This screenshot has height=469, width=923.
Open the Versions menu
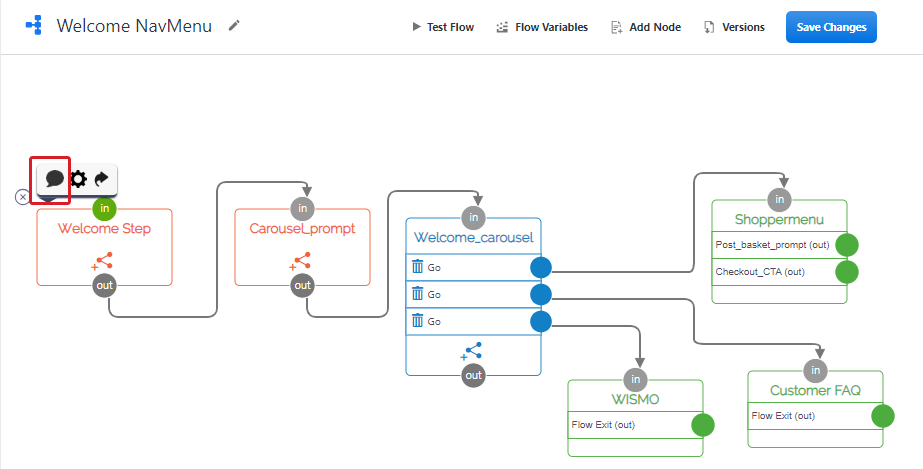pos(734,27)
